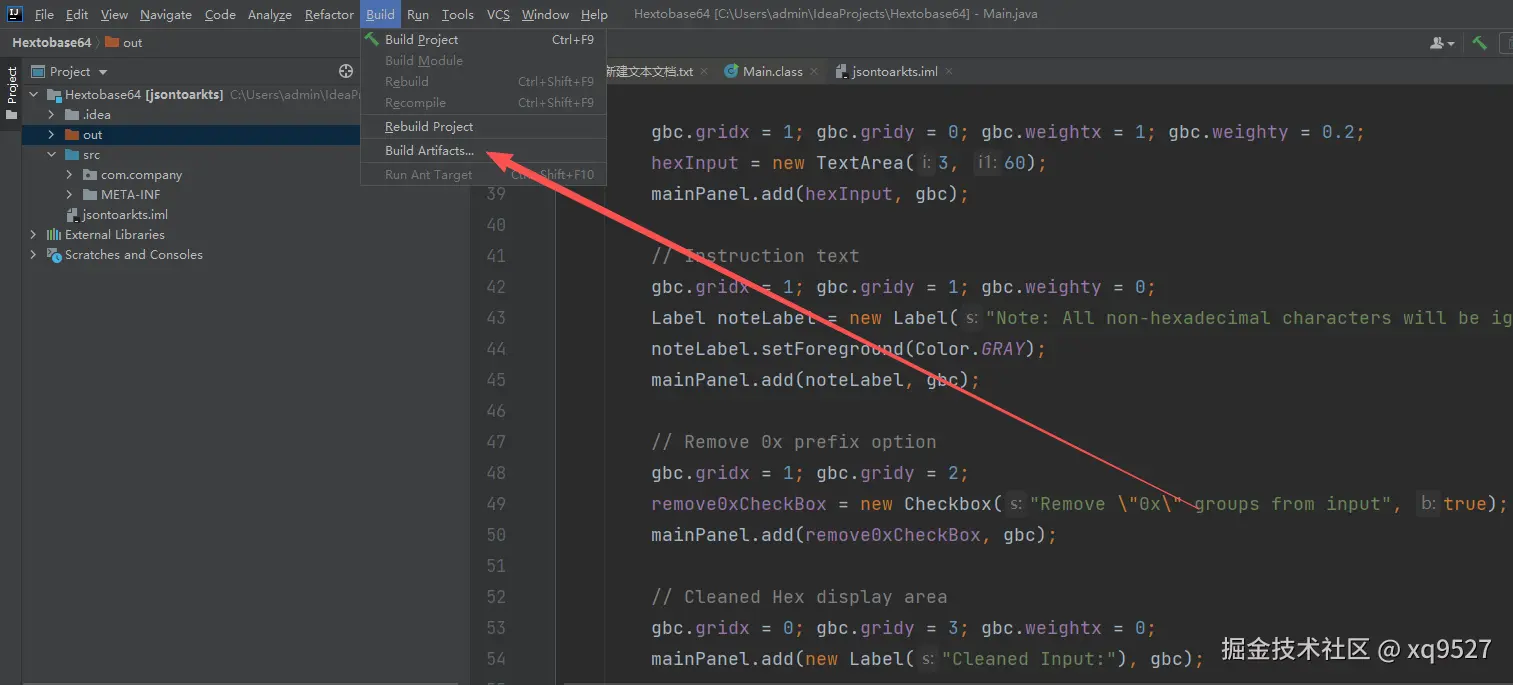Image resolution: width=1513 pixels, height=685 pixels.
Task: Switch to the Main.class editor tab
Action: click(x=772, y=71)
